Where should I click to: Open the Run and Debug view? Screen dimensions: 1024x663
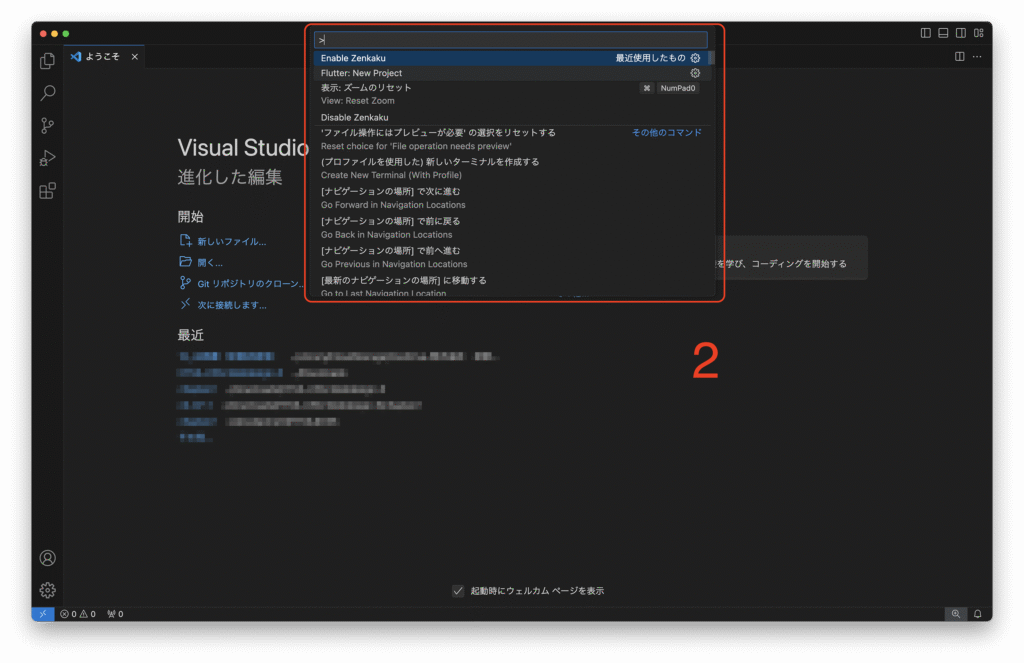tap(47, 158)
